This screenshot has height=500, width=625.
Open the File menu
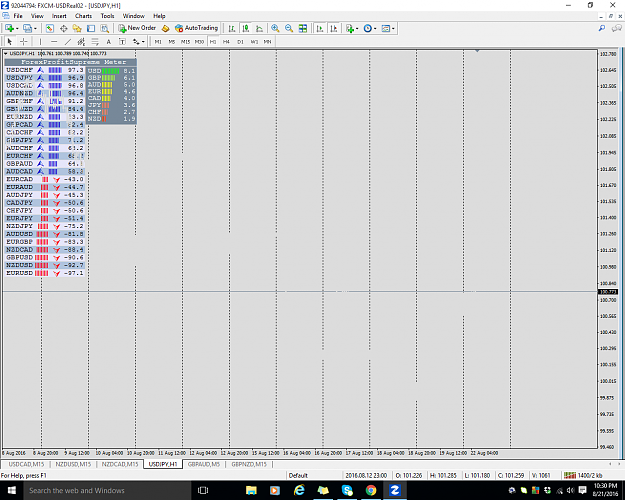pos(18,16)
